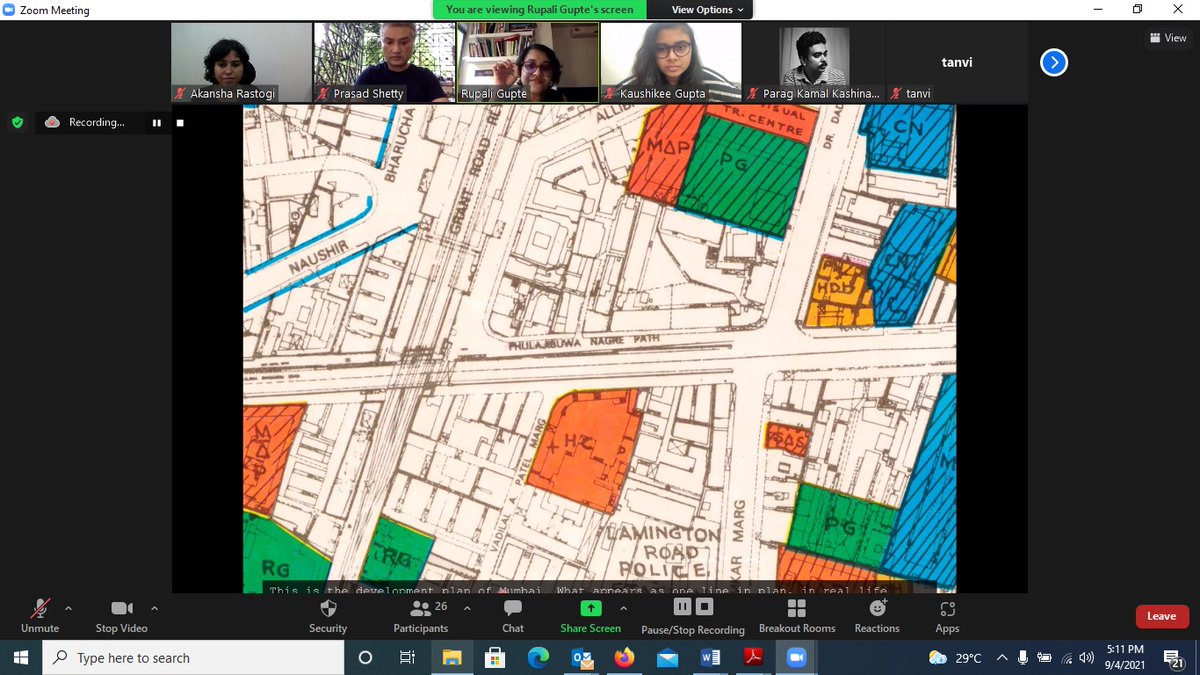This screenshot has height=675, width=1200.
Task: Stop Video camera button
Action: (x=122, y=615)
